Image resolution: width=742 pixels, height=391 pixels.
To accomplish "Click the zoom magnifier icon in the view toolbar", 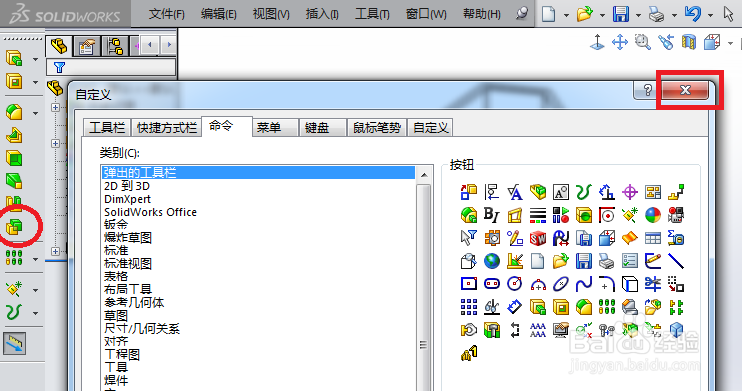I will point(643,42).
